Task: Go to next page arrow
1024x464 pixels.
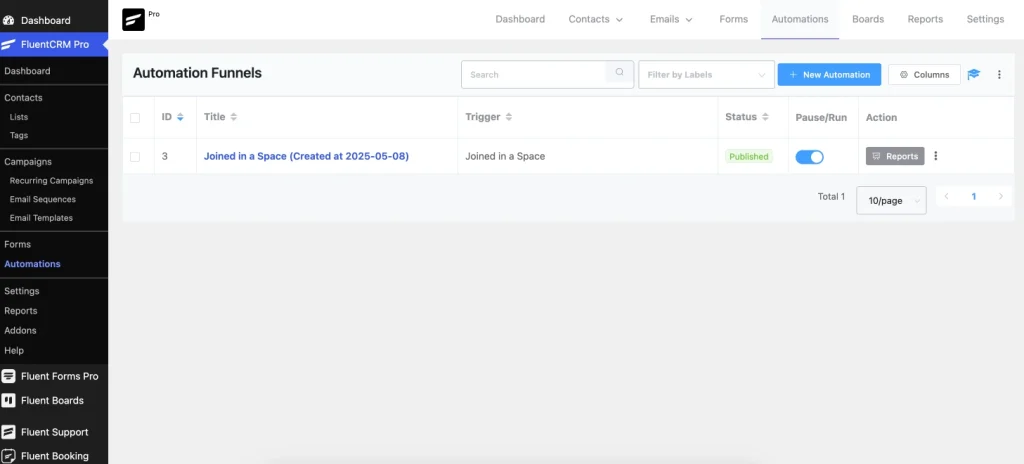Action: tap(1001, 196)
